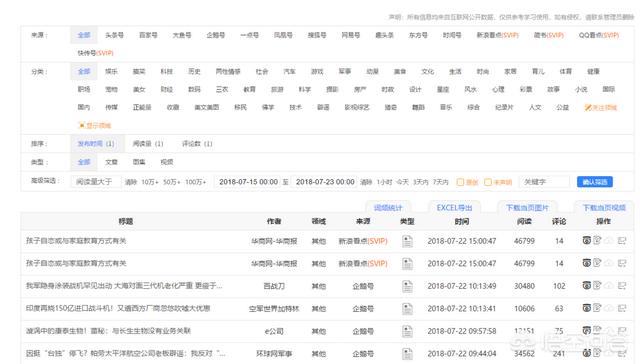Select the 头条号 source filter
Image resolution: width=640 pixels, height=364 pixels.
tap(114, 35)
